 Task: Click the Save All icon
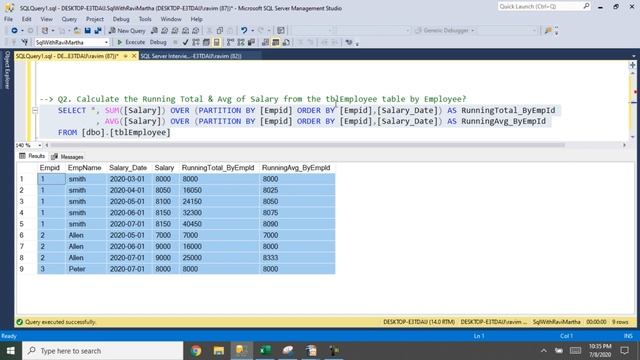tap(98, 31)
